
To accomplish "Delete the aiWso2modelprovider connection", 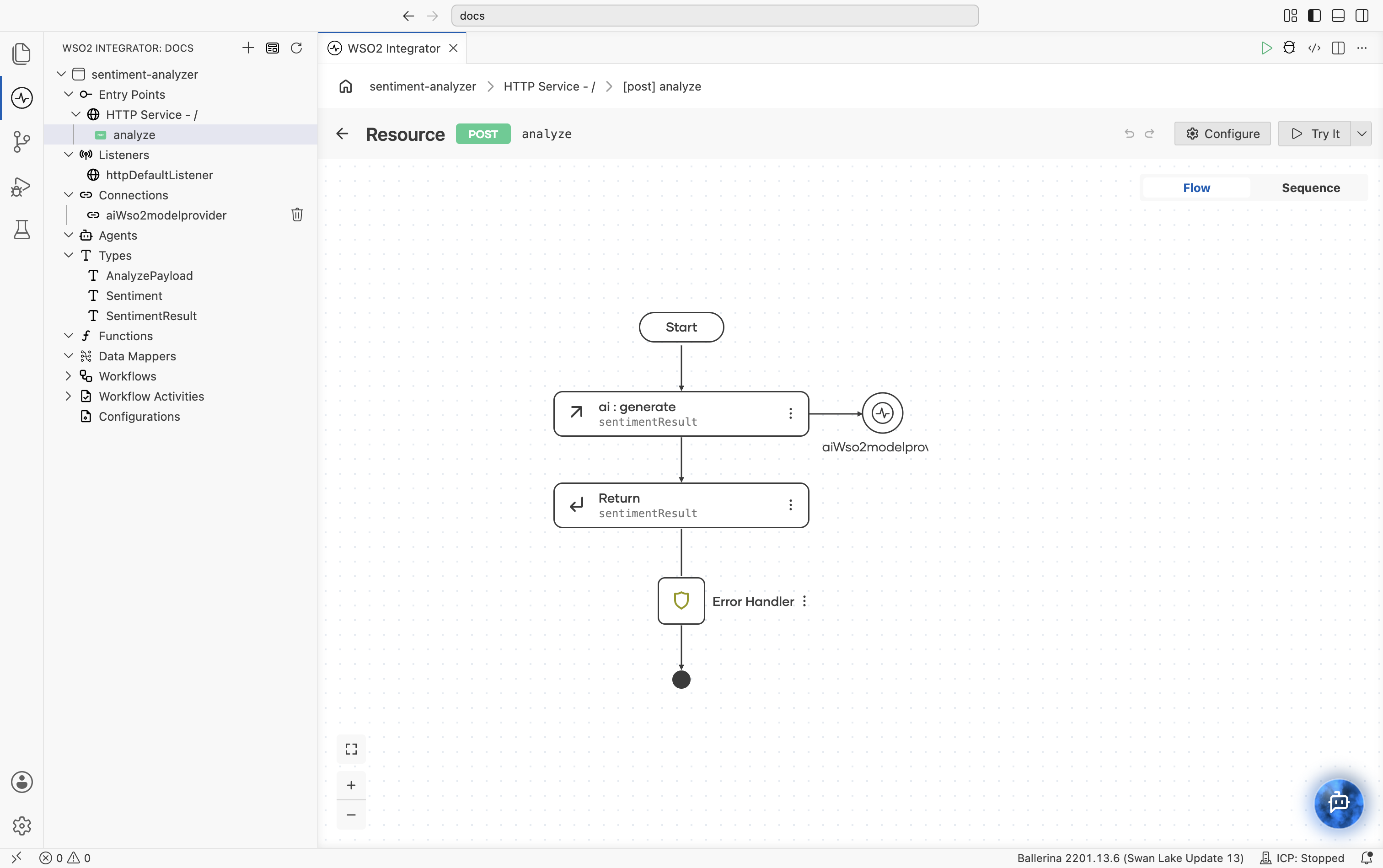I will click(x=297, y=214).
